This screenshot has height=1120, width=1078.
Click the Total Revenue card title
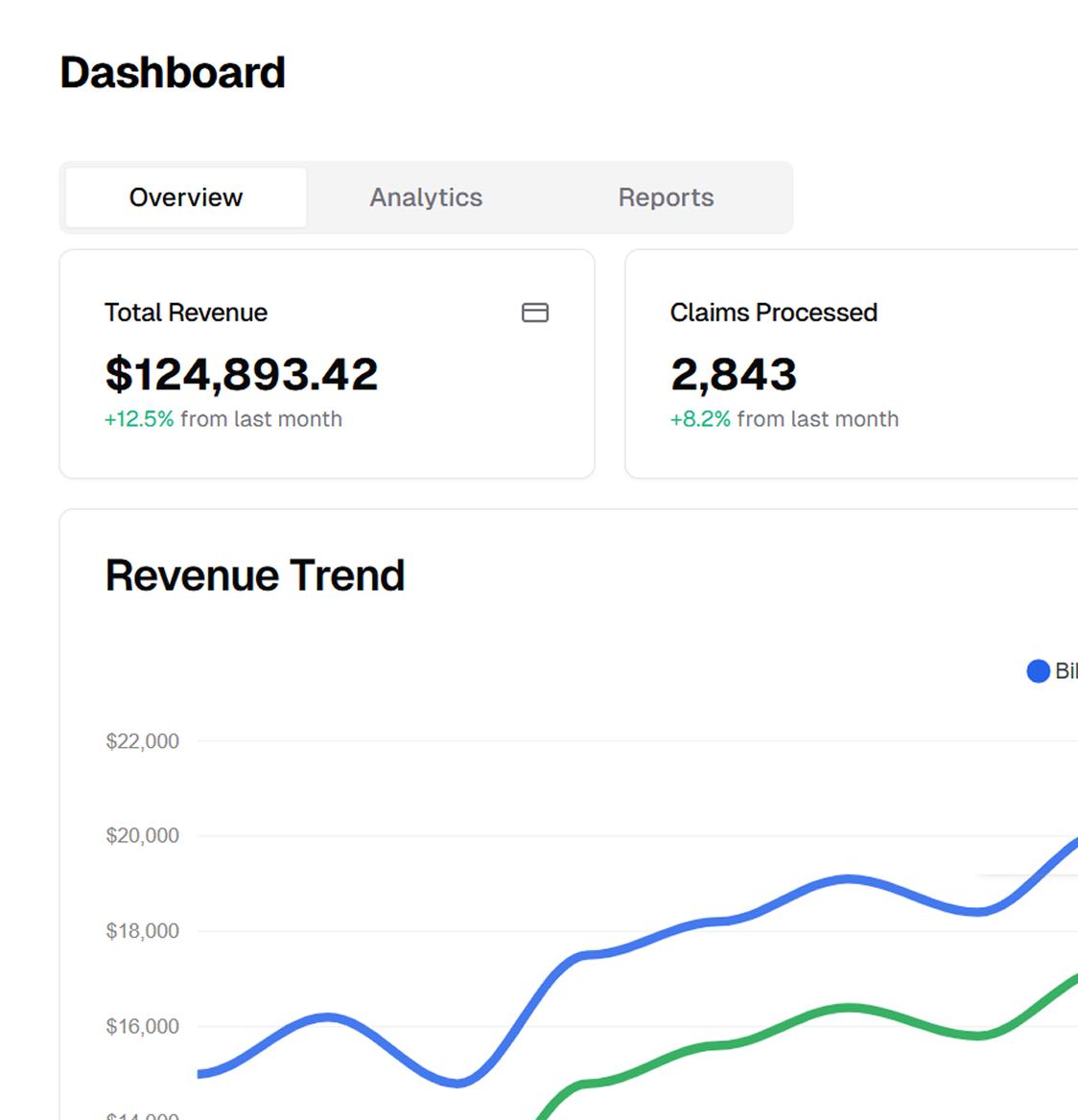(x=186, y=313)
